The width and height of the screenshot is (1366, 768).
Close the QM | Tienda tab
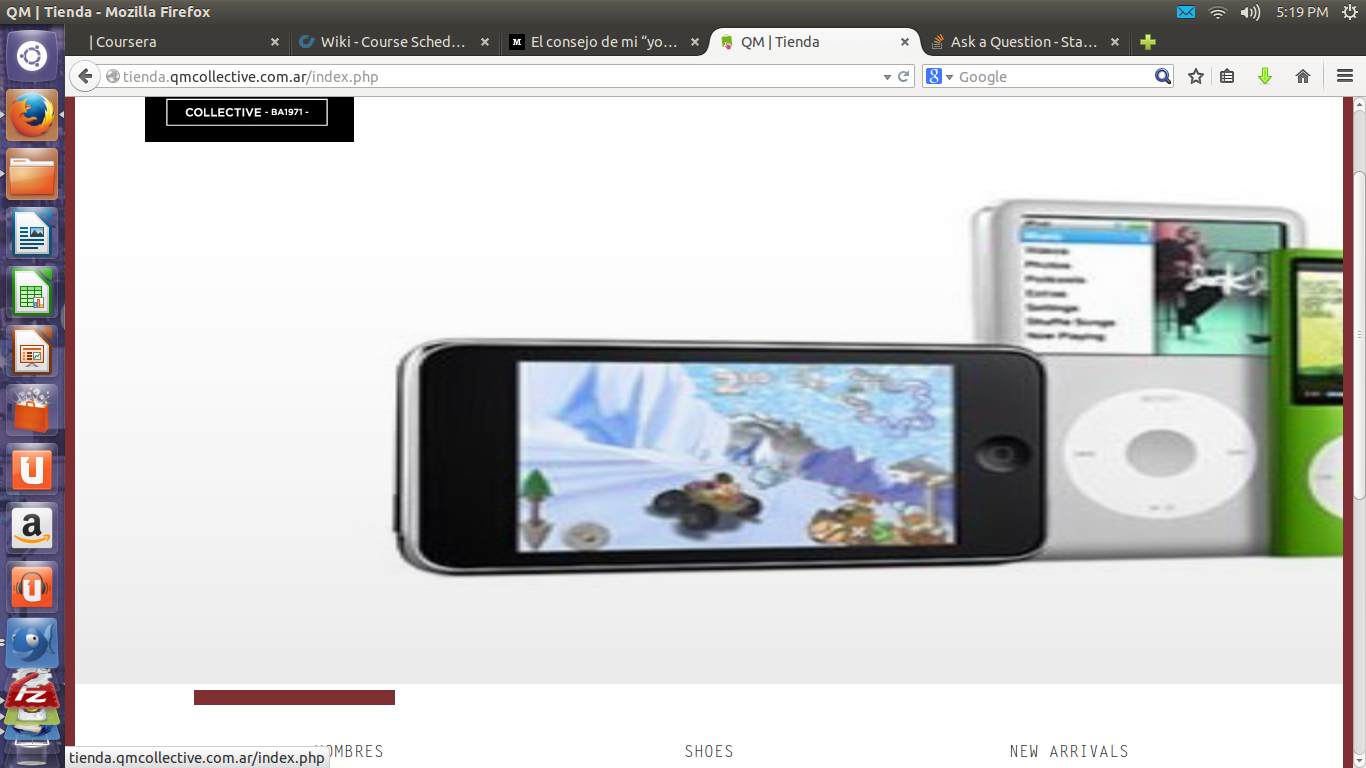coord(905,42)
